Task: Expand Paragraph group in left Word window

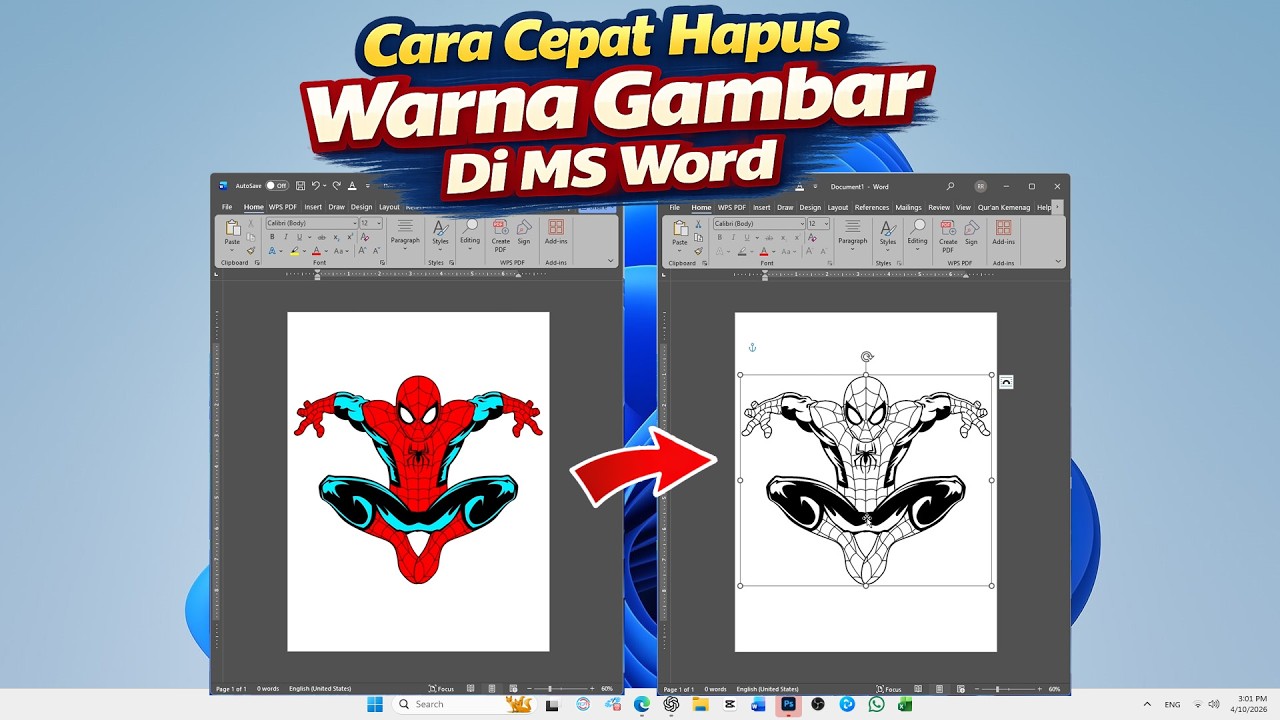Action: (x=405, y=234)
